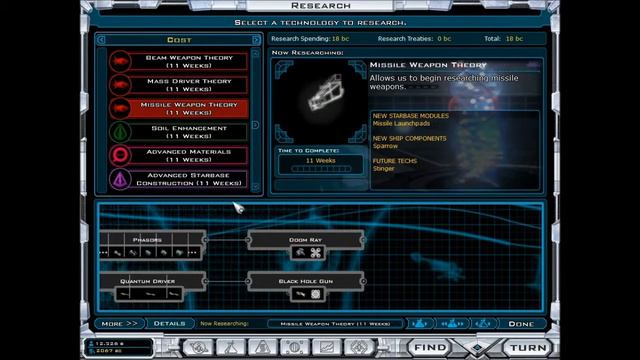Select purple Advanced Starbase Construction triangle icon
Viewport: 640px width, 360px height.
click(120, 179)
